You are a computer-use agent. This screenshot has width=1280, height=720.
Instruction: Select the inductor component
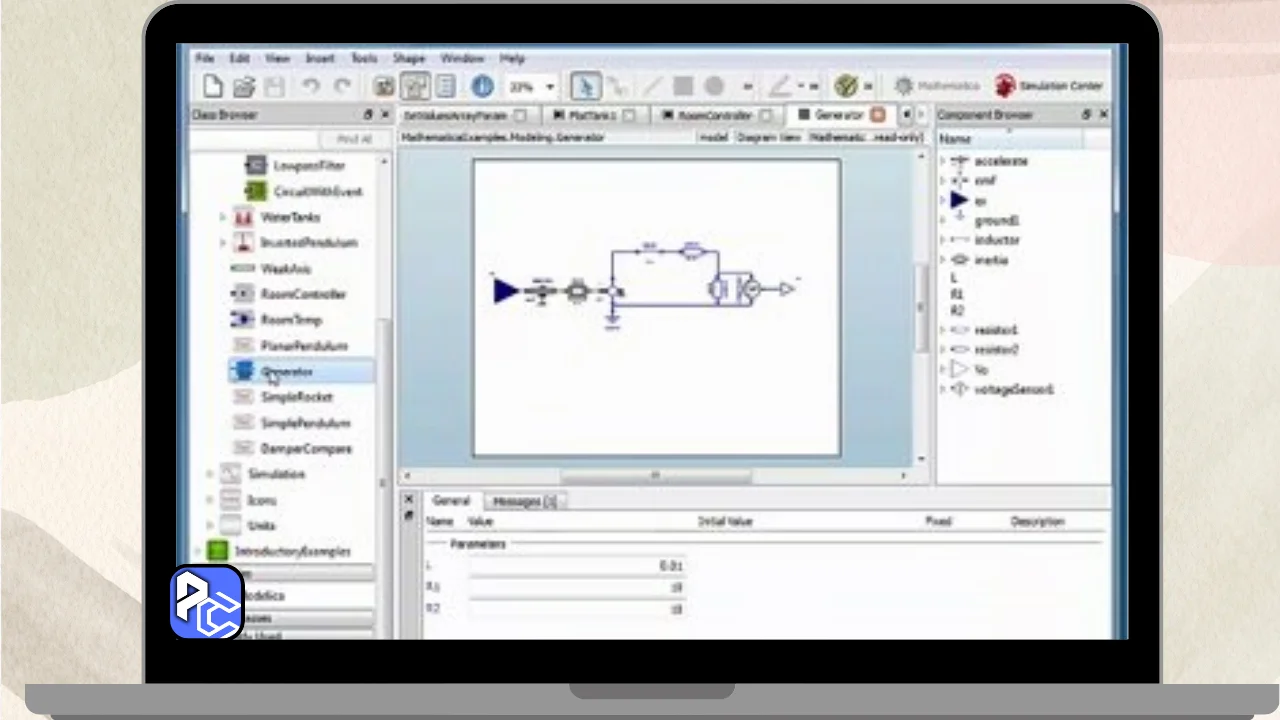997,240
